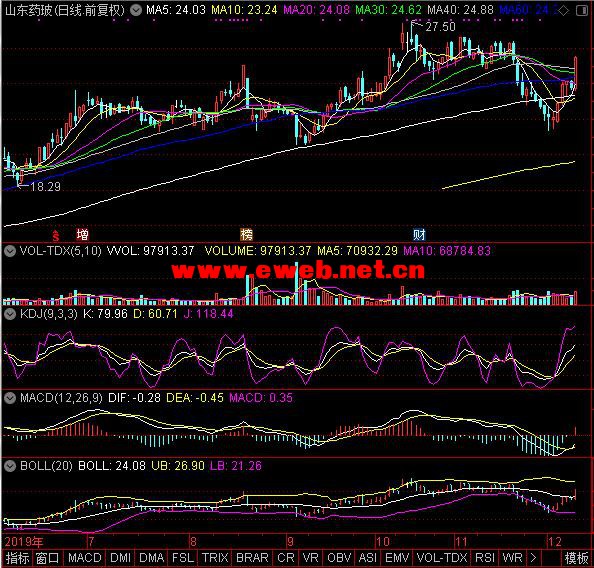Switch to the VR indicator tab
Viewport: 594px width, 568px height.
point(310,558)
